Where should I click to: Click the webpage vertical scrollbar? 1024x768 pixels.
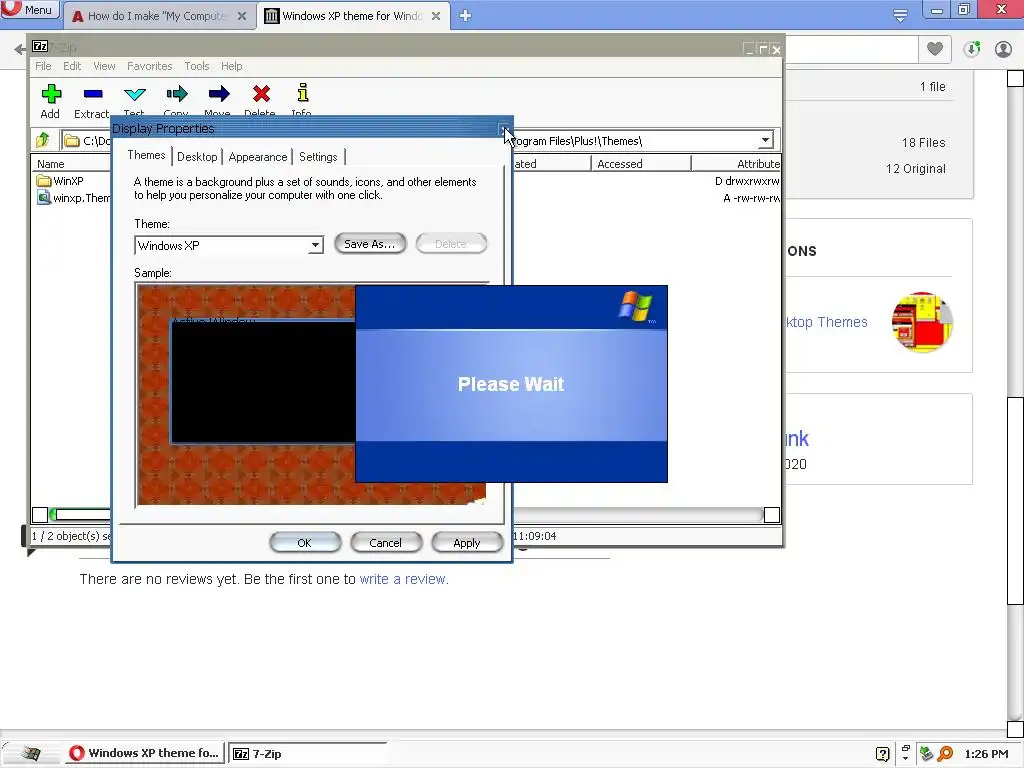pos(1016,500)
